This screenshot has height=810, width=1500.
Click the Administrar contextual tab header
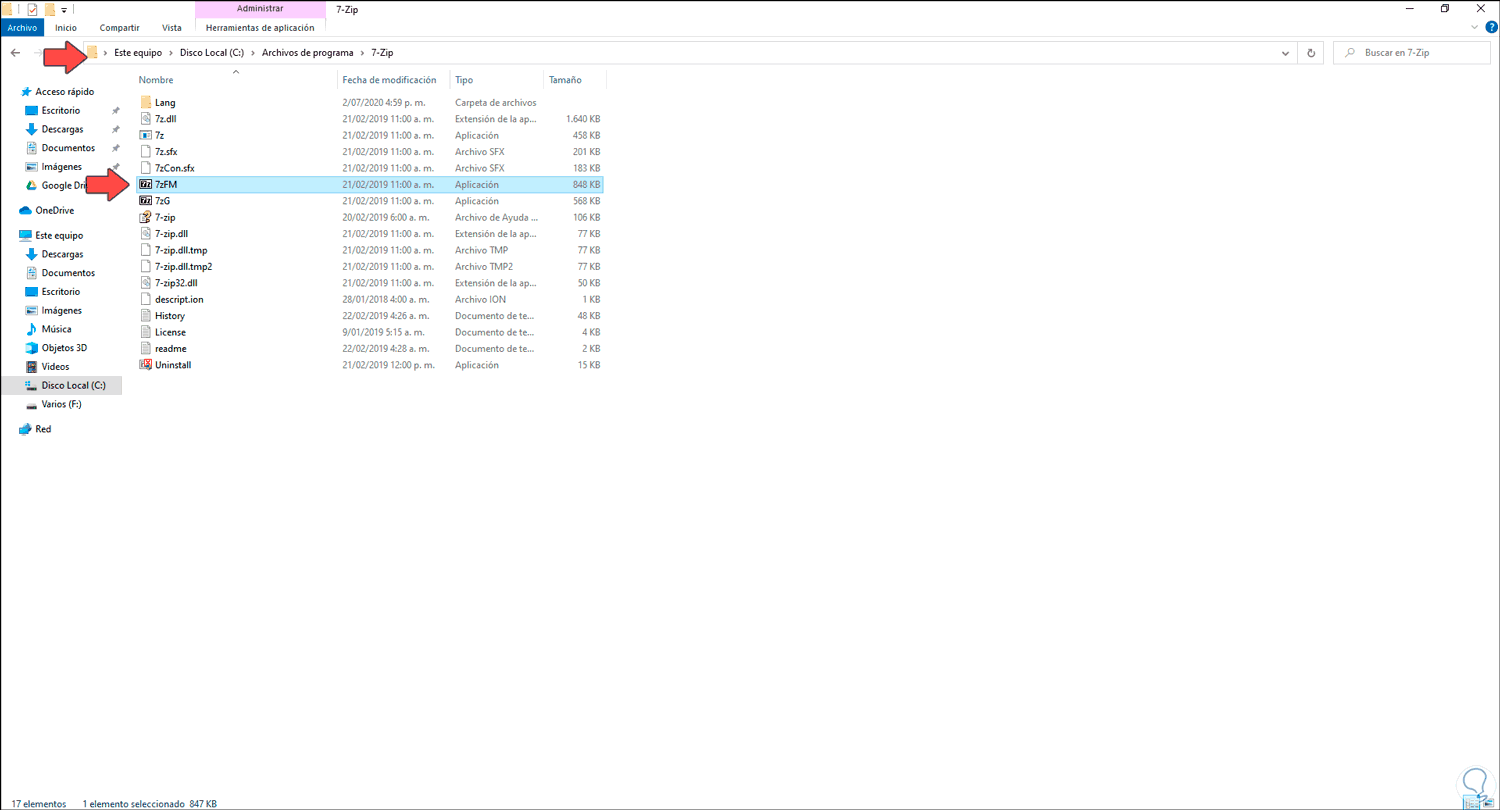(x=260, y=9)
